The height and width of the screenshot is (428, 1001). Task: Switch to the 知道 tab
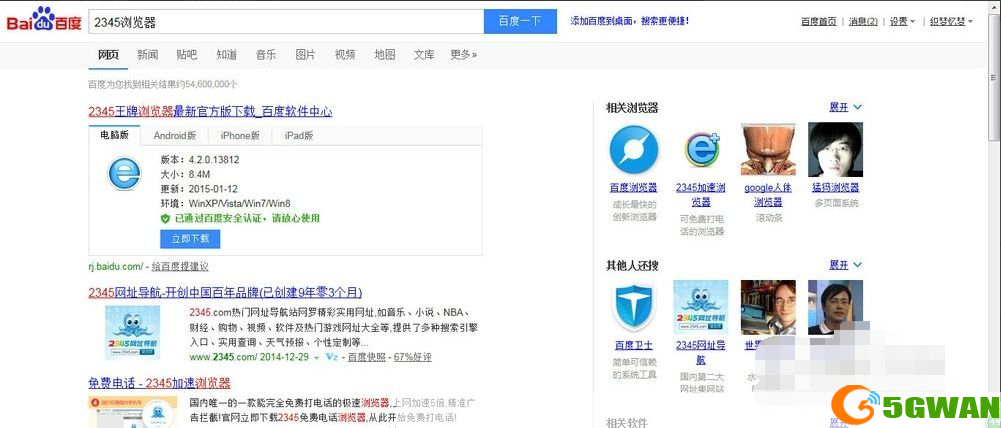226,55
